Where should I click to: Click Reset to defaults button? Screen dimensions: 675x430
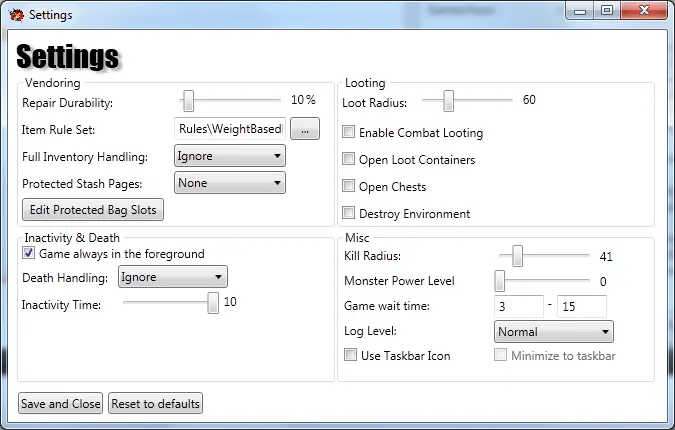tap(155, 403)
